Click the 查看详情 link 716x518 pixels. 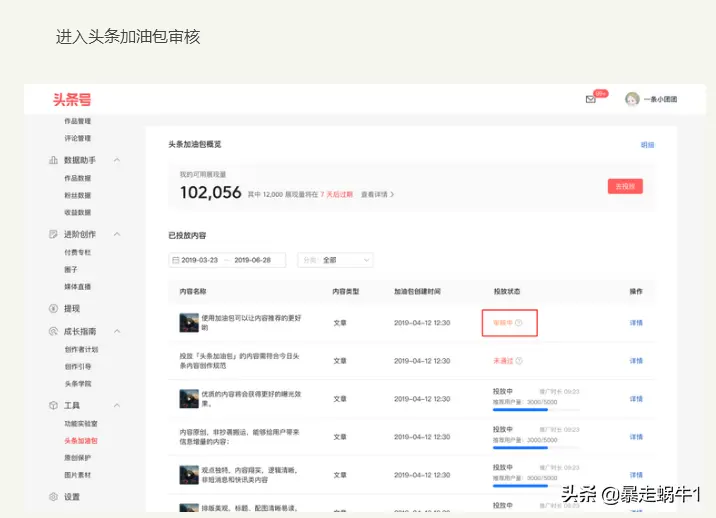377,194
